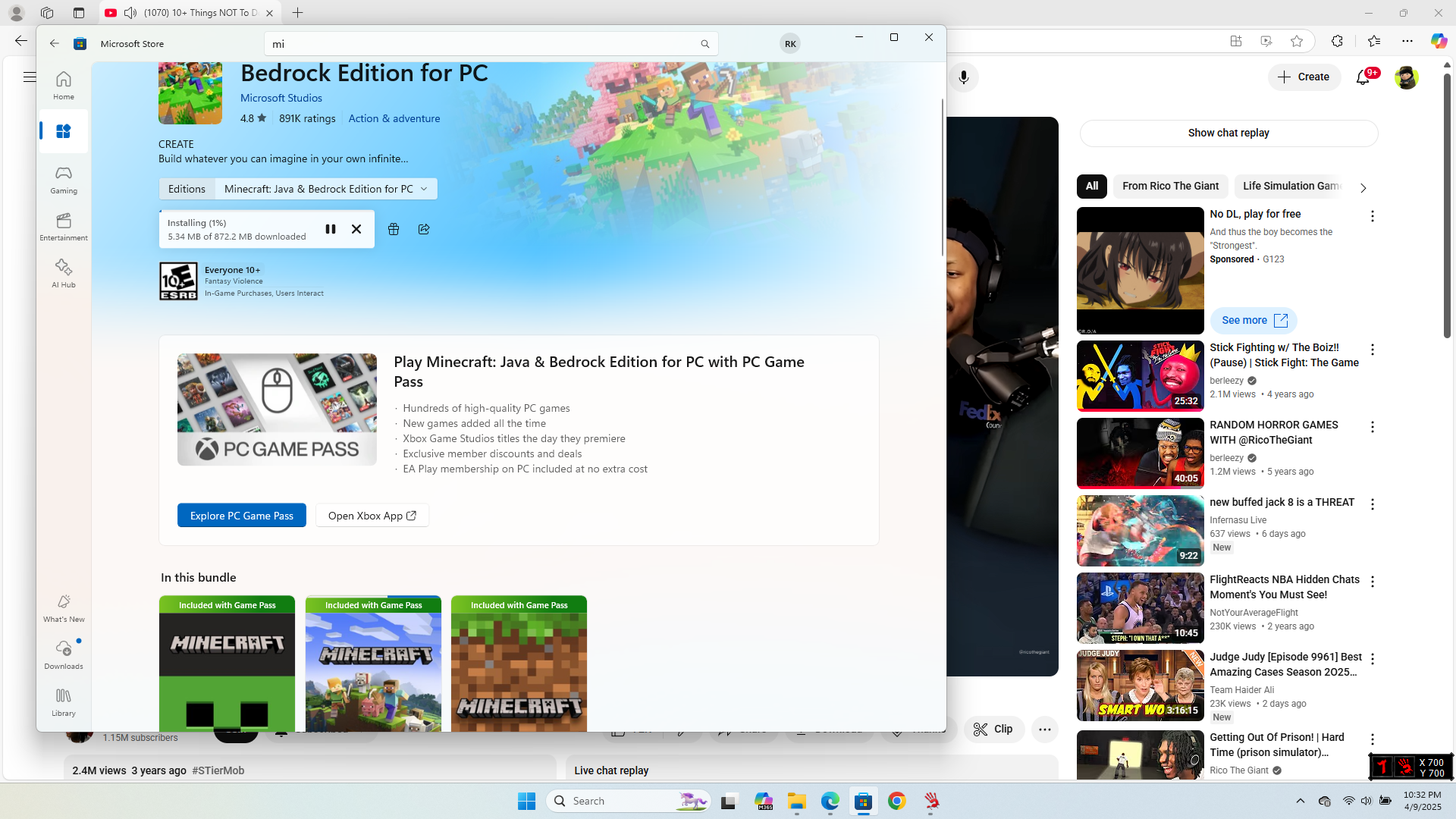Screen dimensions: 1456x819
Task: Click the search magnifier in Microsoft Store
Action: pos(705,44)
